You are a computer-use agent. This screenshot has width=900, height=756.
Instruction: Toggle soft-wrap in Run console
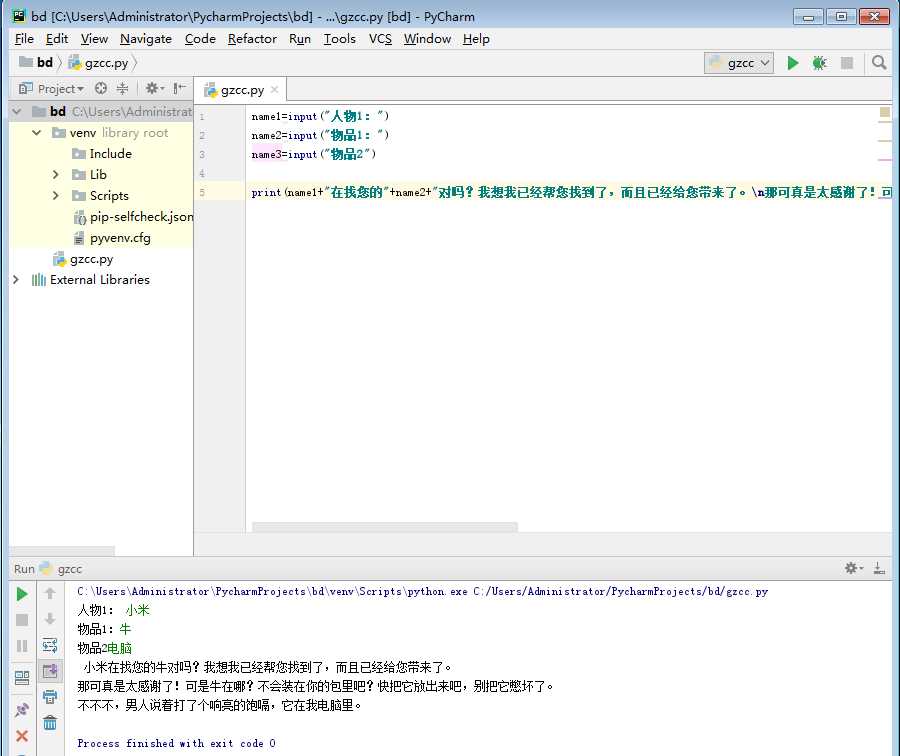pos(50,645)
